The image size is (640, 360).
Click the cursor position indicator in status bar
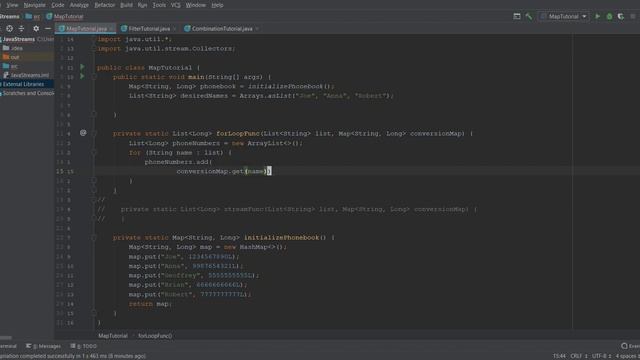tap(559, 356)
